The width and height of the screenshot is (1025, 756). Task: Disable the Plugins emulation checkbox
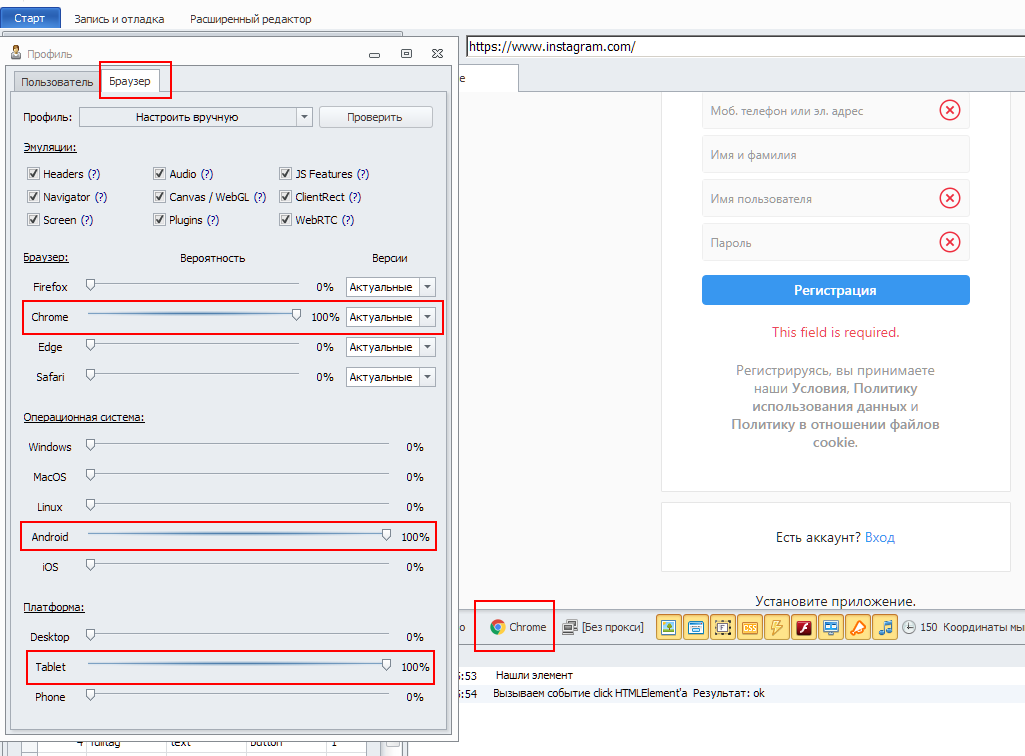tap(159, 219)
